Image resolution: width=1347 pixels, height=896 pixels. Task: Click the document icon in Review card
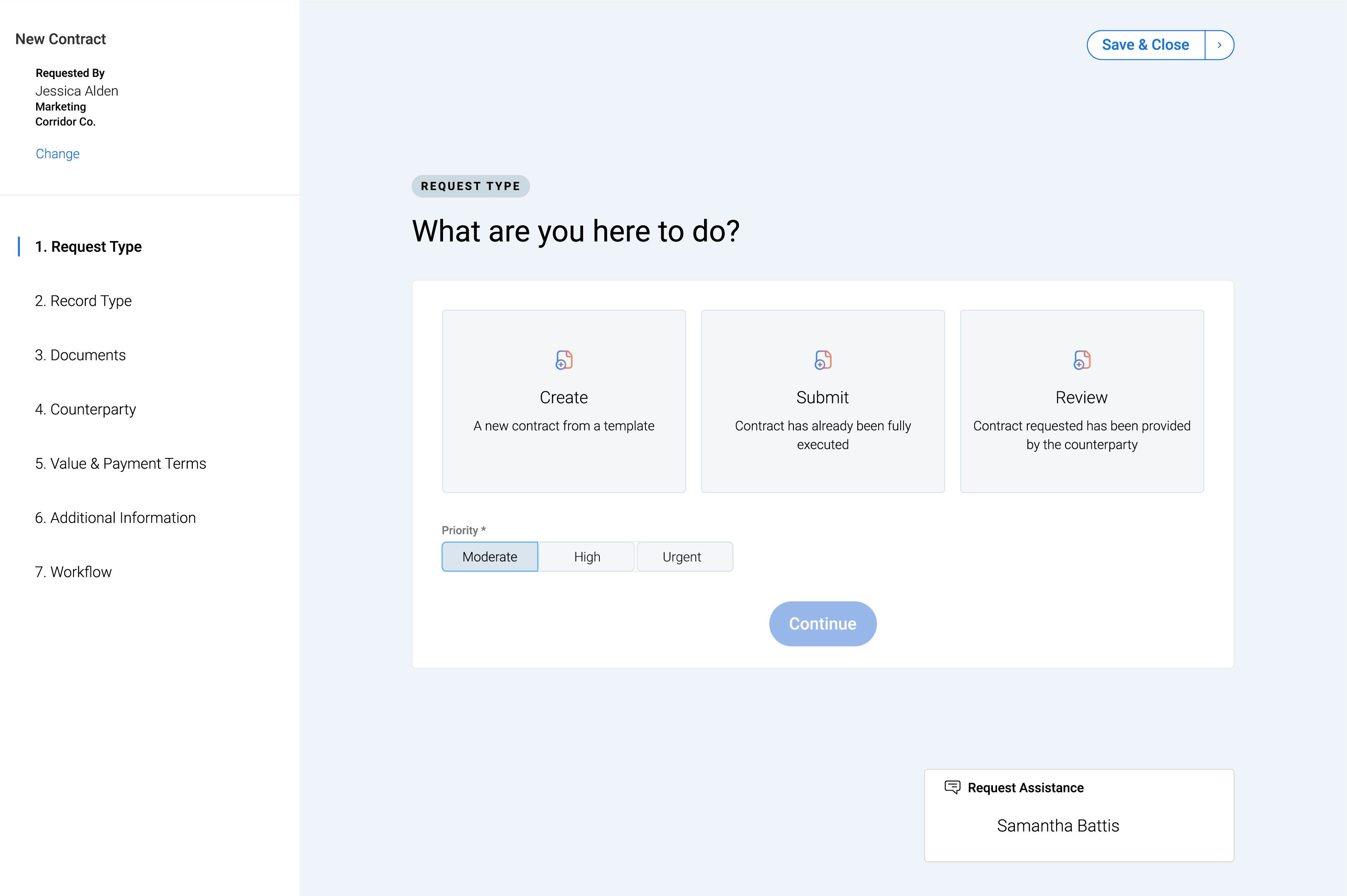coord(1081,360)
